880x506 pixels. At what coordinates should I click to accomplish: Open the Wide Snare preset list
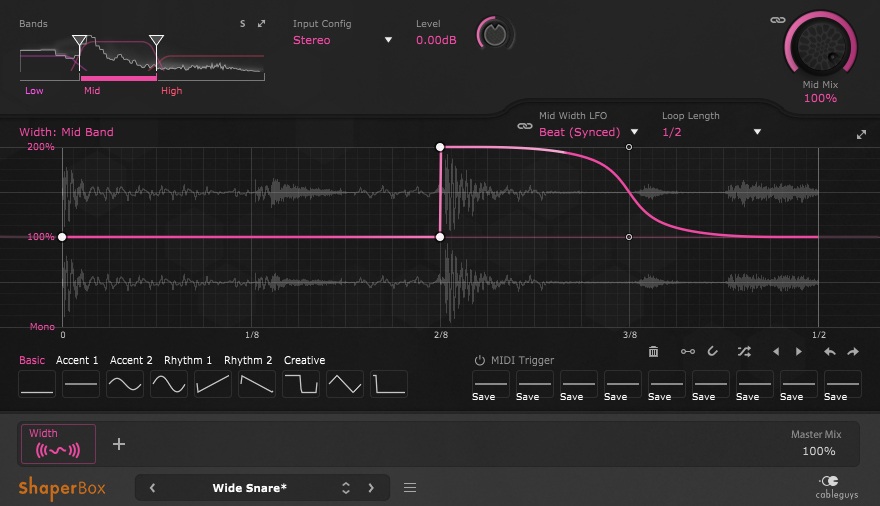coord(250,488)
